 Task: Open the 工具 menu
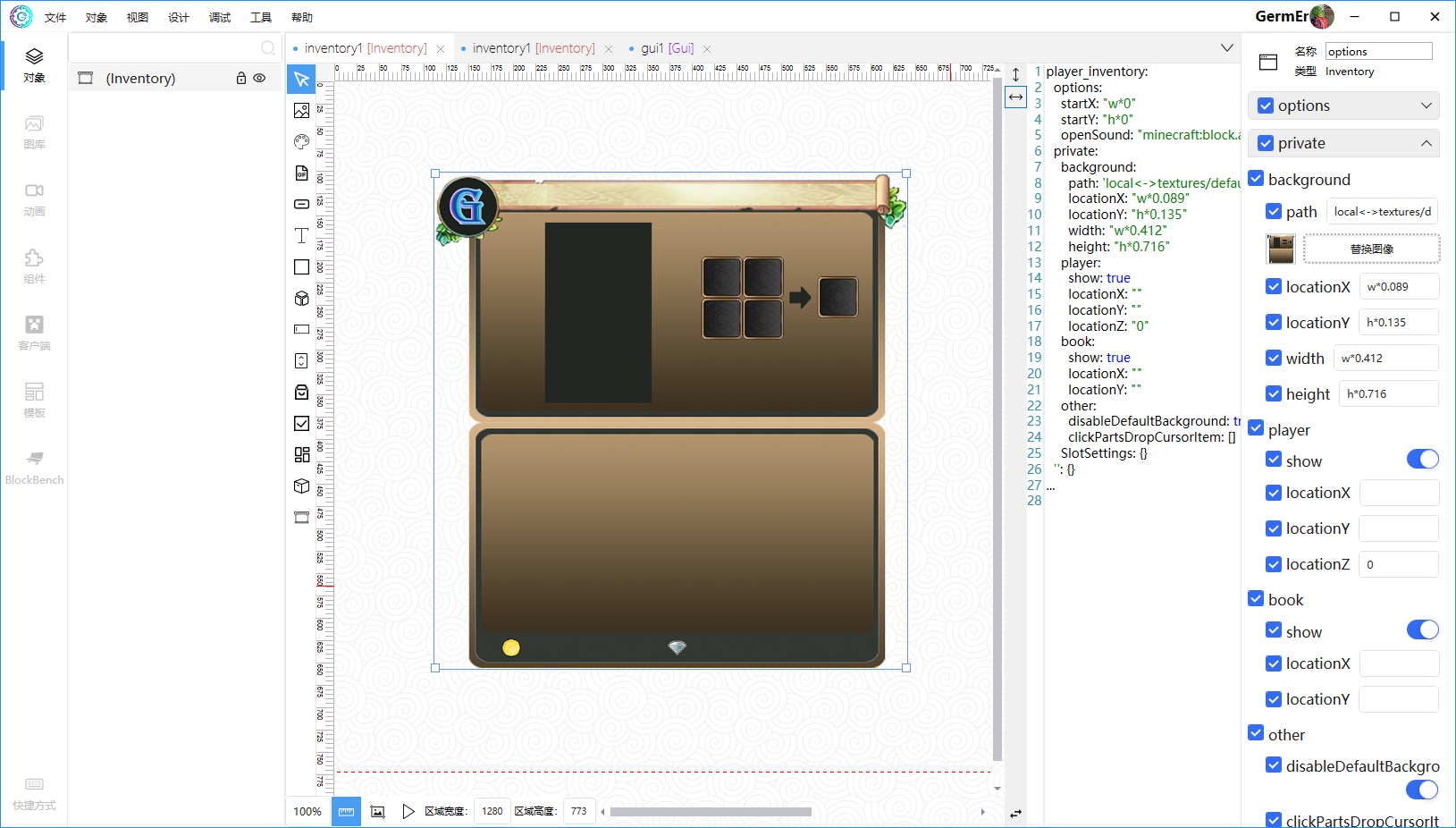pos(261,17)
